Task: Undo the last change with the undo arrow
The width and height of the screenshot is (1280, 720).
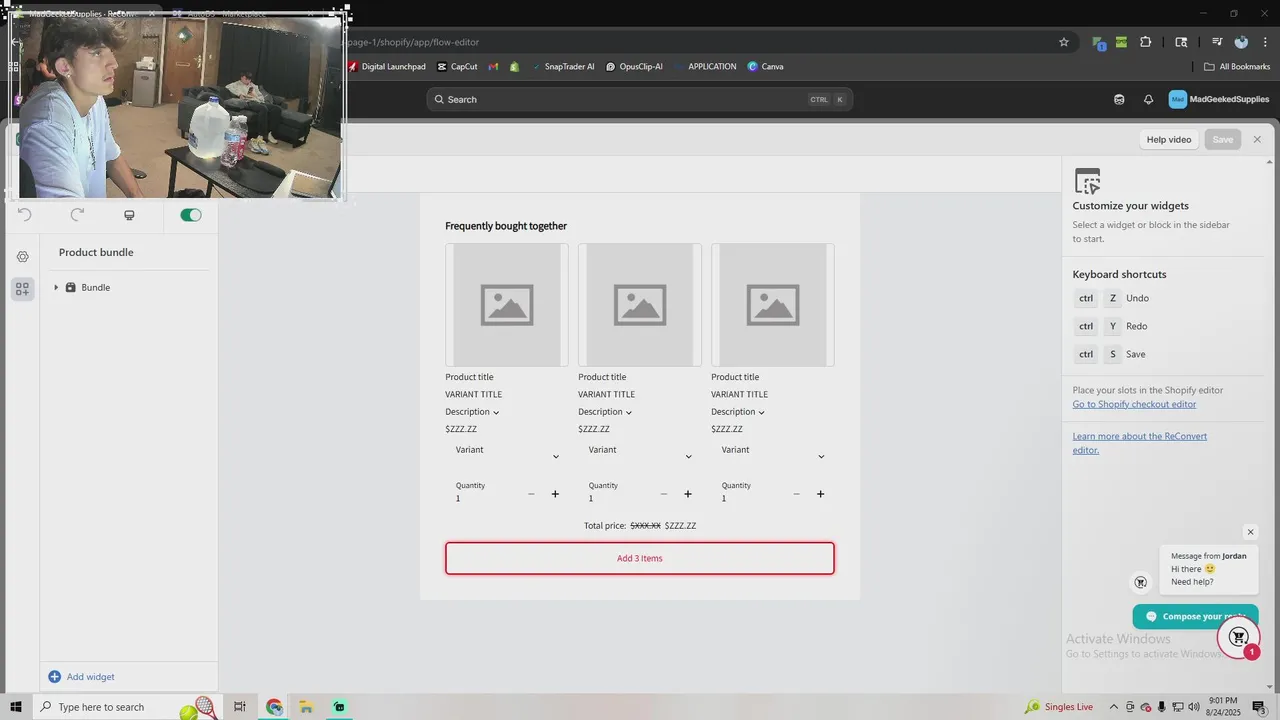Action: tap(25, 215)
